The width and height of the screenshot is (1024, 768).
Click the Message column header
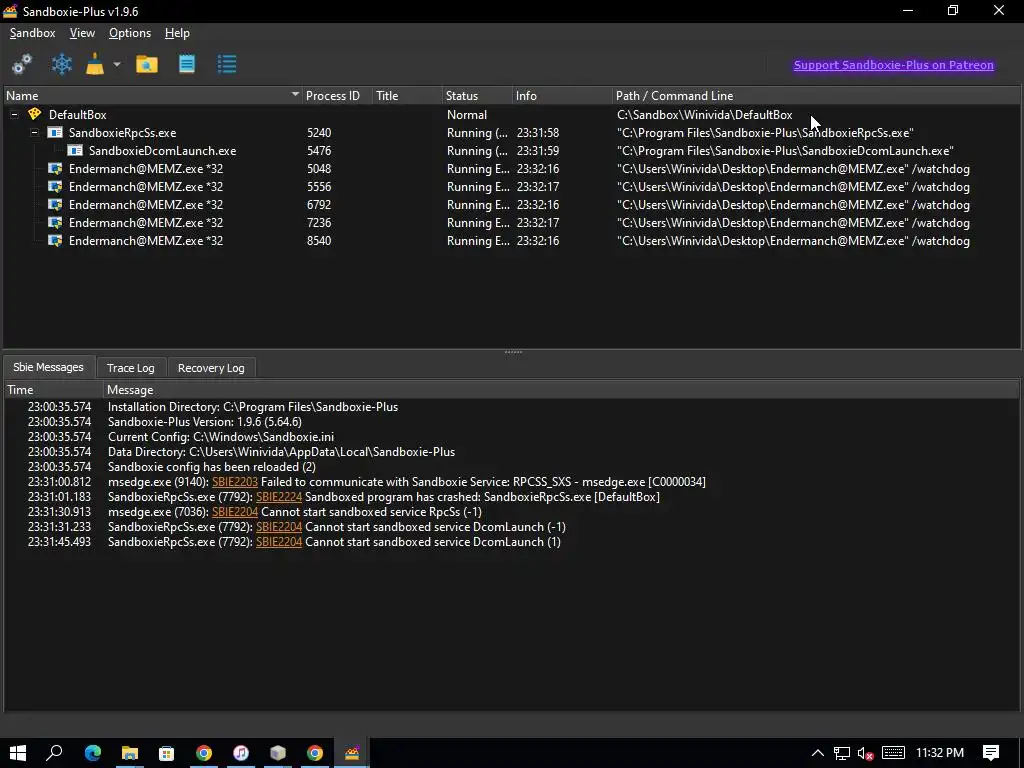[562, 390]
